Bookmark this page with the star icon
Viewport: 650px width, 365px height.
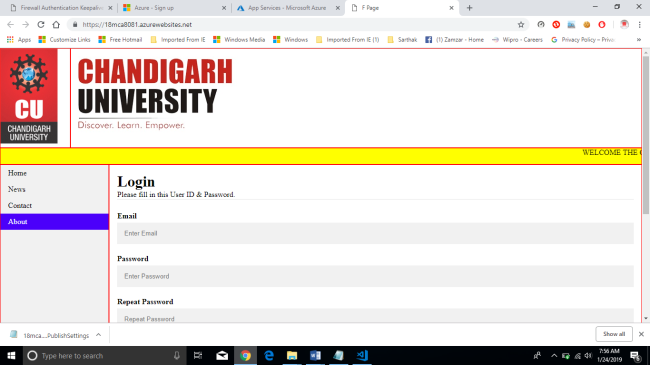tap(521, 24)
